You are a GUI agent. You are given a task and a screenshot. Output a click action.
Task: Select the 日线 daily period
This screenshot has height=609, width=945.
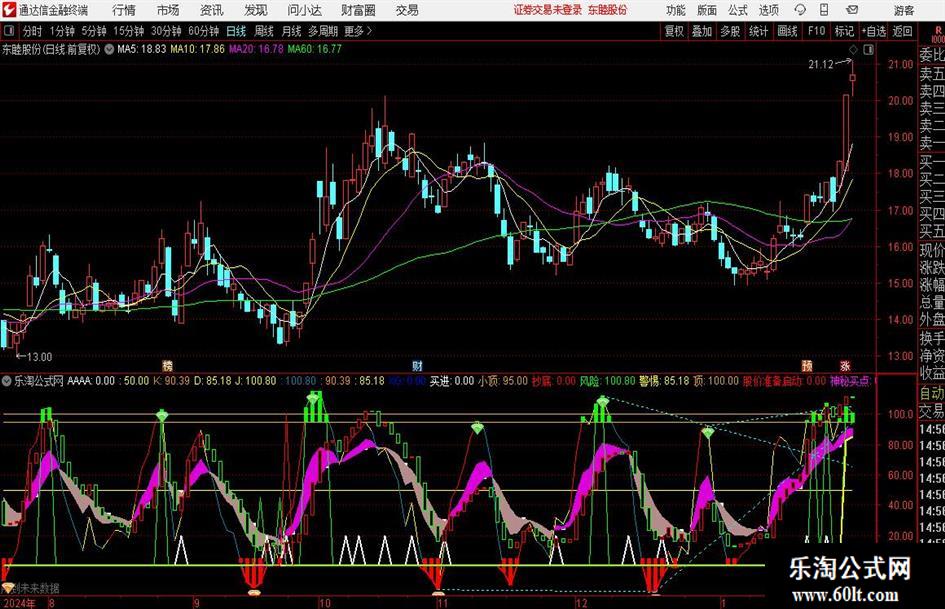(x=236, y=31)
